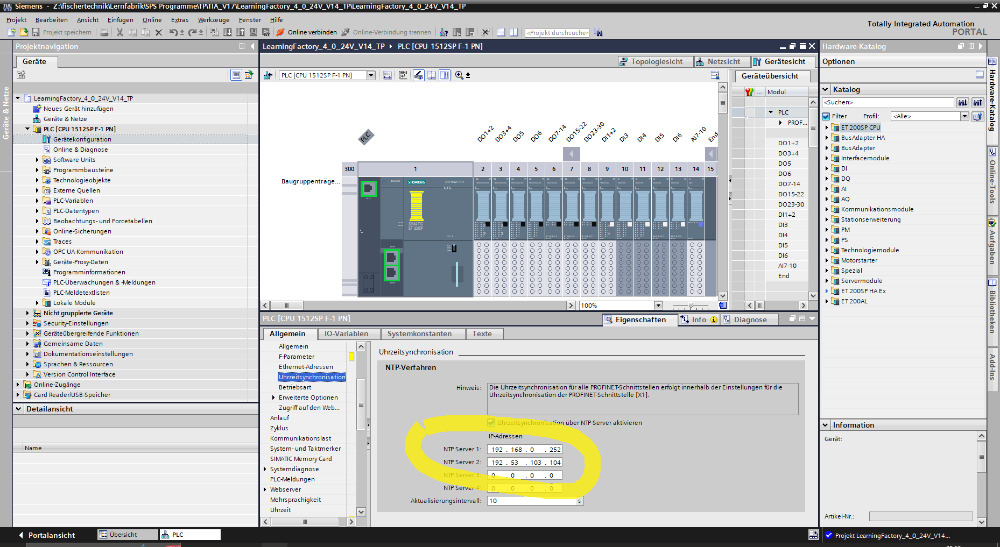Switch to the Info tab
The image size is (1000, 547).
698,319
